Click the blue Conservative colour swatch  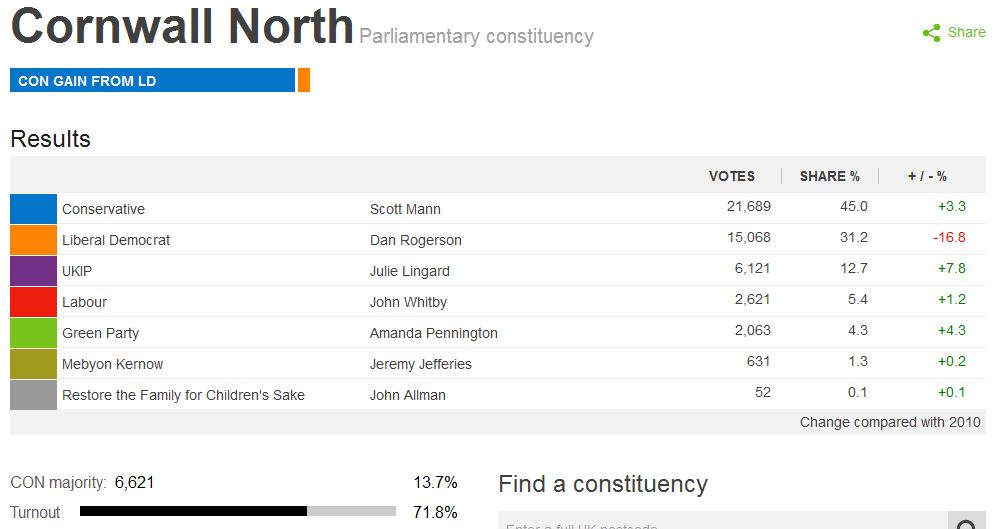click(33, 209)
